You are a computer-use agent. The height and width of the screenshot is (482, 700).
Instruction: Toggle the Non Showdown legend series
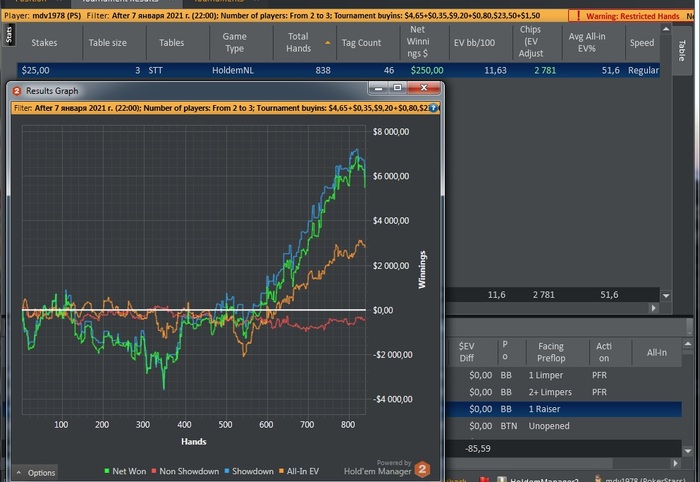tap(185, 471)
